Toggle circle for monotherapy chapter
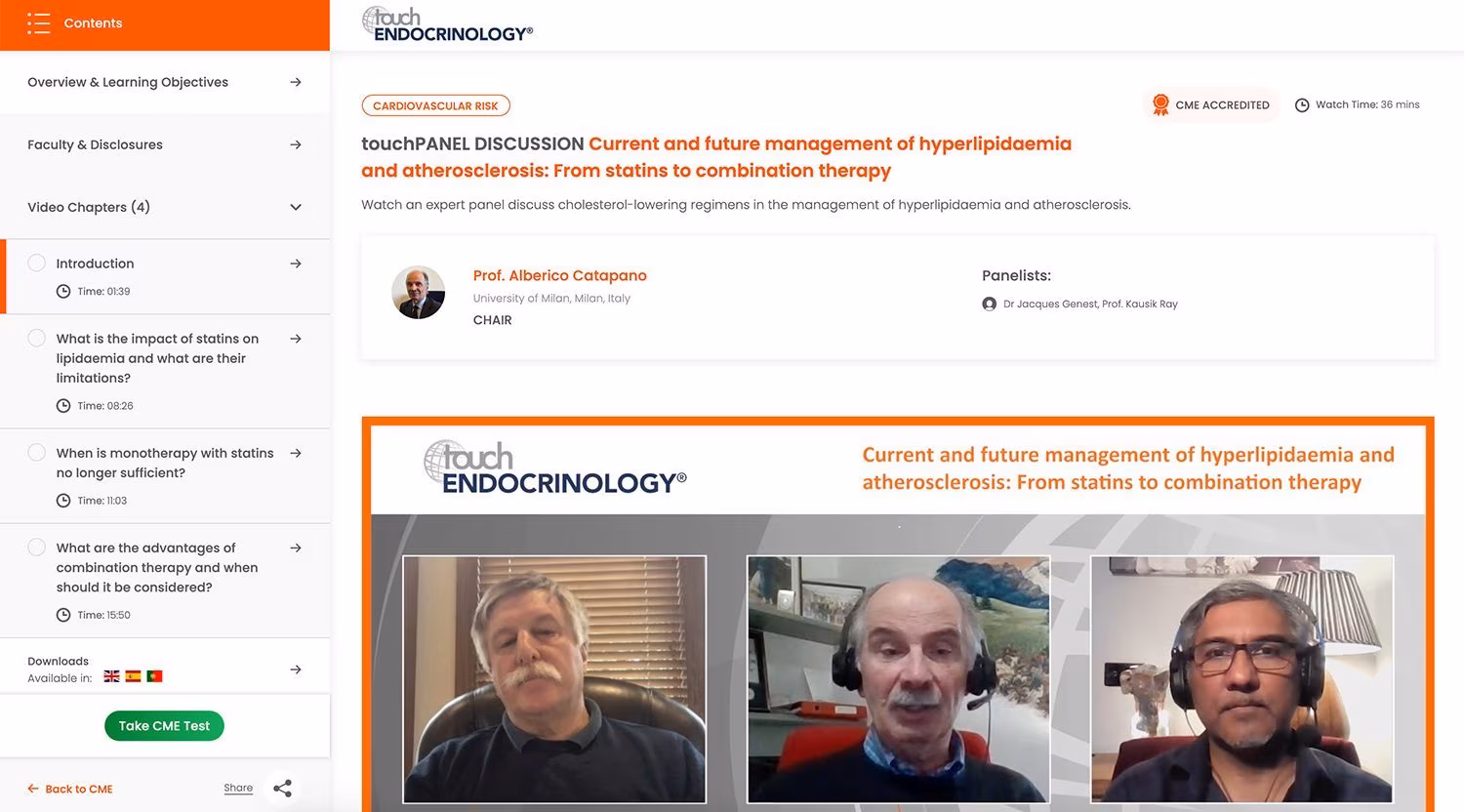Screen dimensions: 1464x812 [x=37, y=452]
